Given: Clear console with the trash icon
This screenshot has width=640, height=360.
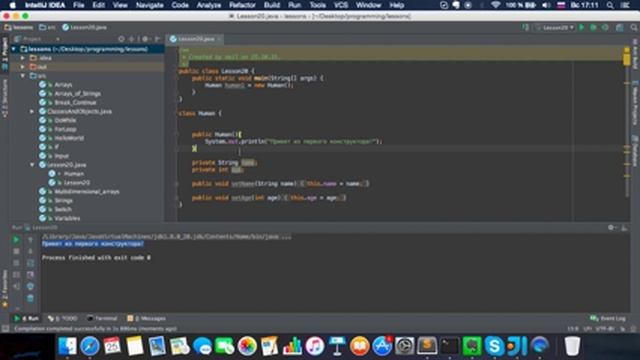Looking at the screenshot, I should click(30, 298).
